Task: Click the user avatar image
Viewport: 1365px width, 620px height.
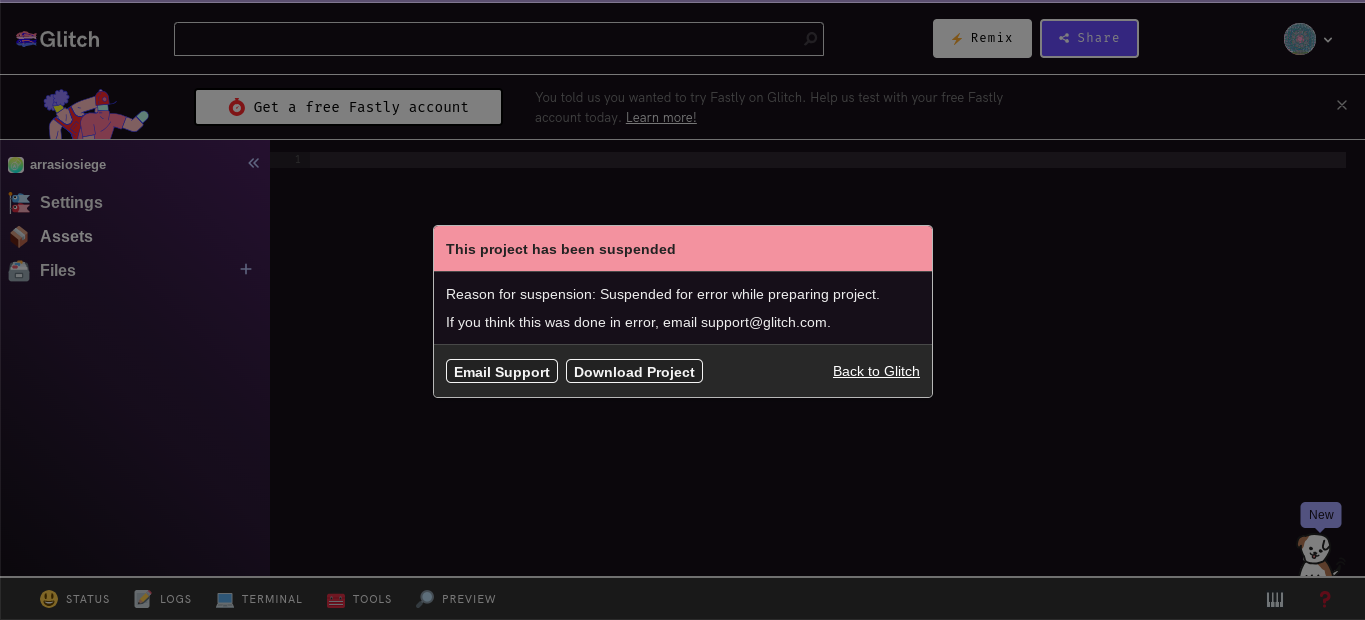Action: pyautogui.click(x=1299, y=39)
